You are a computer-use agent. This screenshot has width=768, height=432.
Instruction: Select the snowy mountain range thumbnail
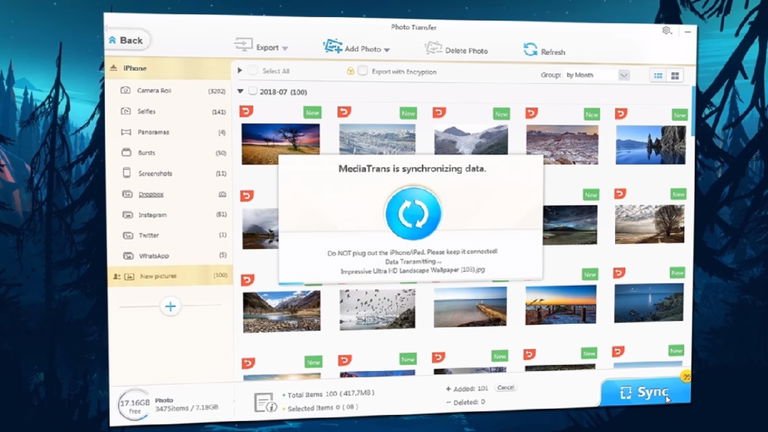coord(377,139)
